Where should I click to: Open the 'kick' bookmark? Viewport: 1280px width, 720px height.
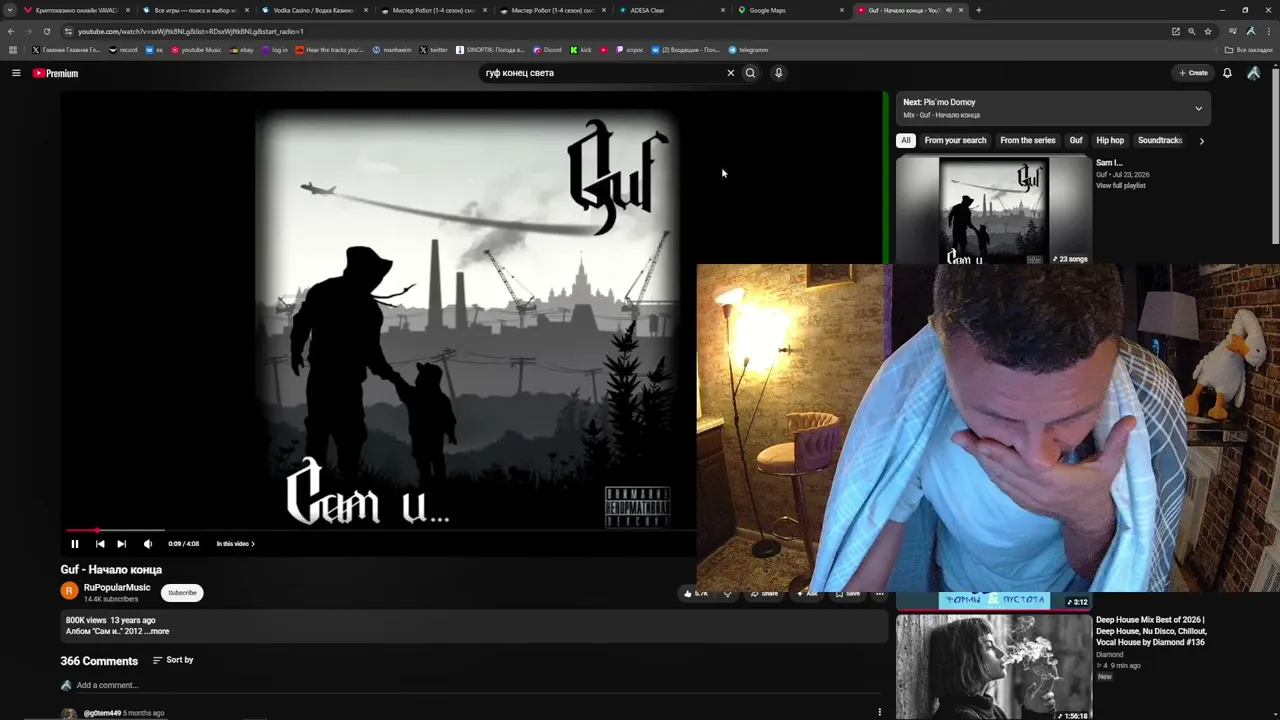581,50
